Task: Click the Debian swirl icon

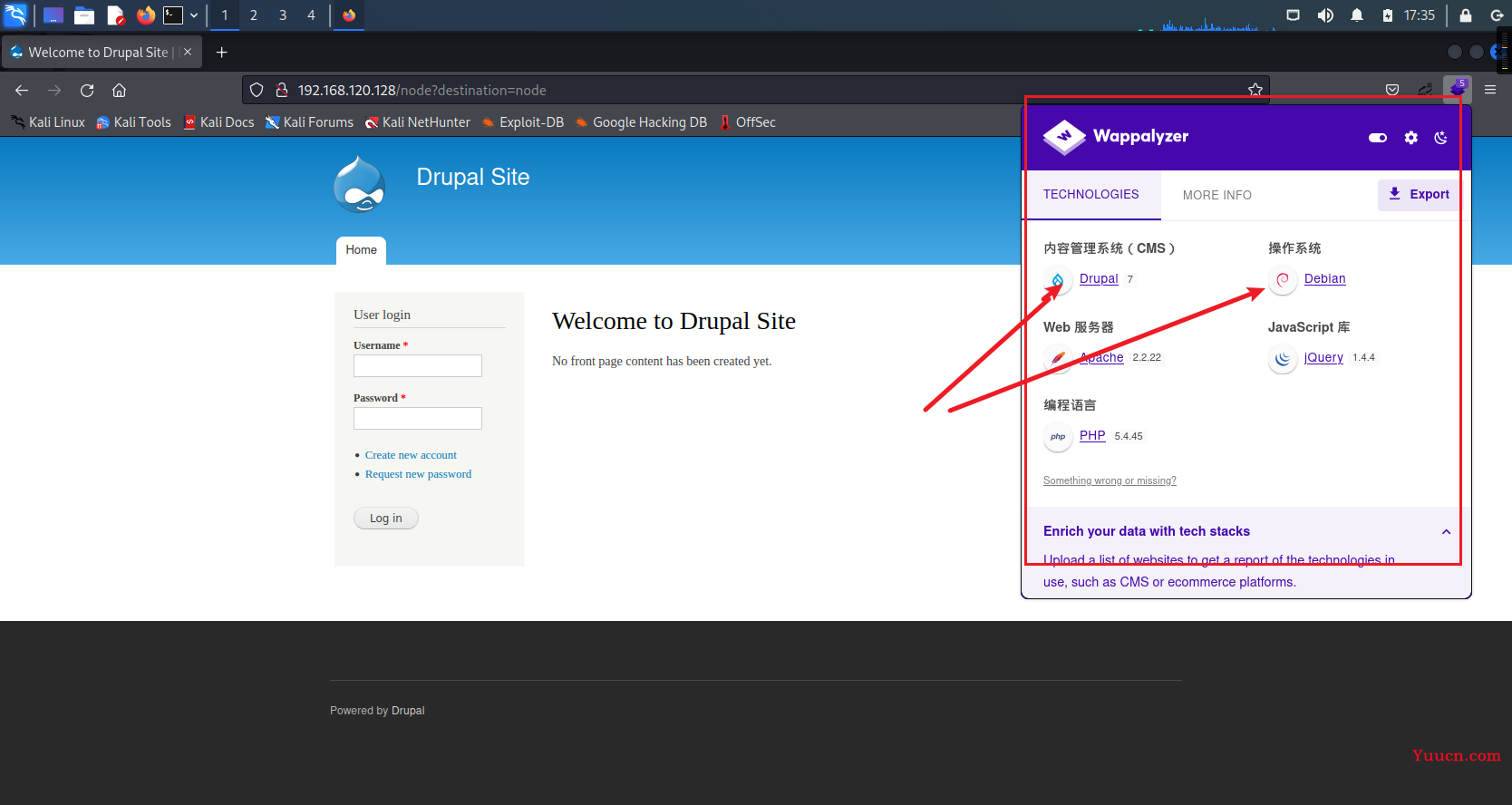Action: pos(1283,280)
